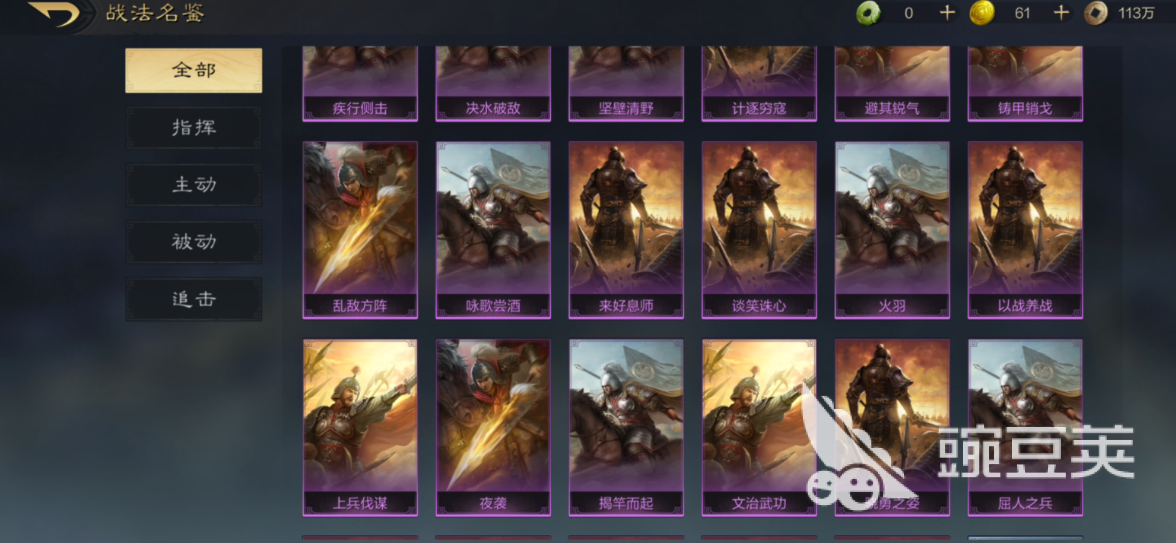Open the 谈笑诛心 tactic card

coord(759,230)
